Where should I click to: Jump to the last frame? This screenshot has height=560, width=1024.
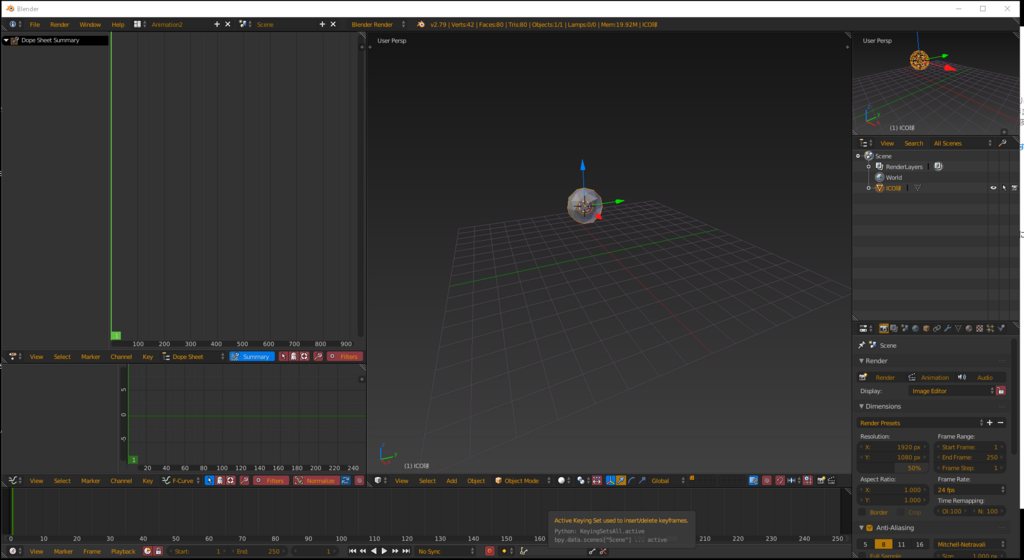[406, 551]
